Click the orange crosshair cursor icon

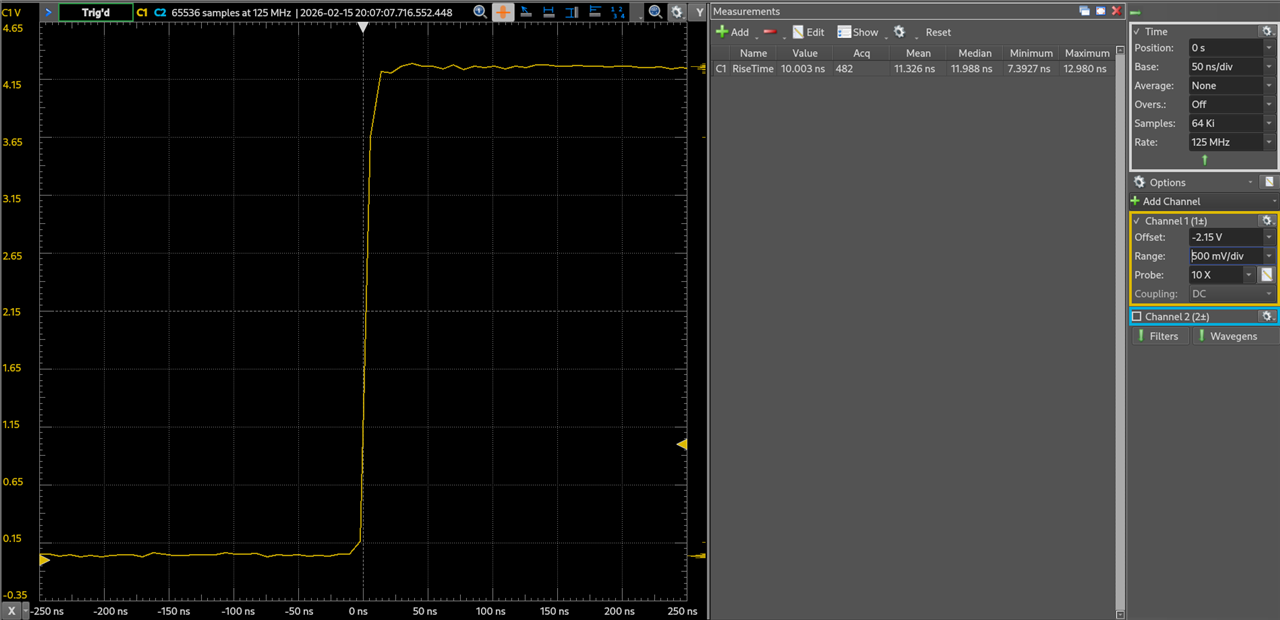502,12
